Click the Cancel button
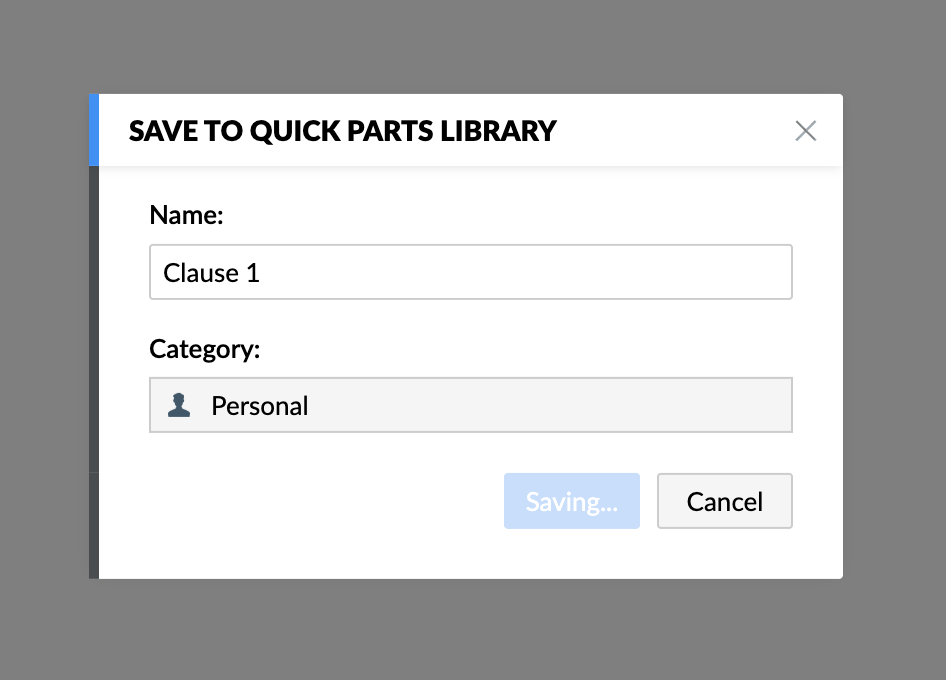This screenshot has height=680, width=946. coord(724,501)
